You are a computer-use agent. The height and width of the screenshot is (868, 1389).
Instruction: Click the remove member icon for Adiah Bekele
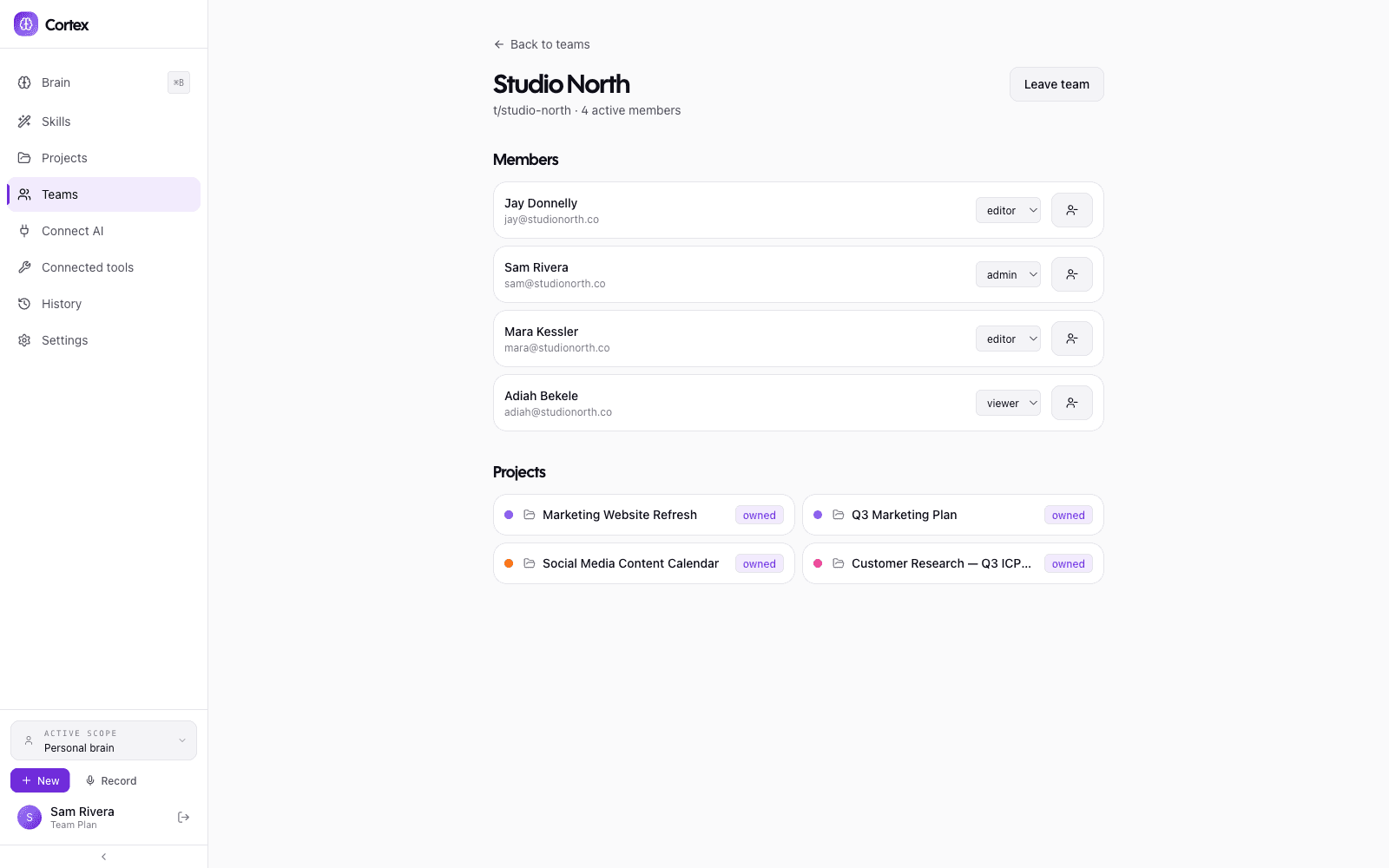[1072, 403]
